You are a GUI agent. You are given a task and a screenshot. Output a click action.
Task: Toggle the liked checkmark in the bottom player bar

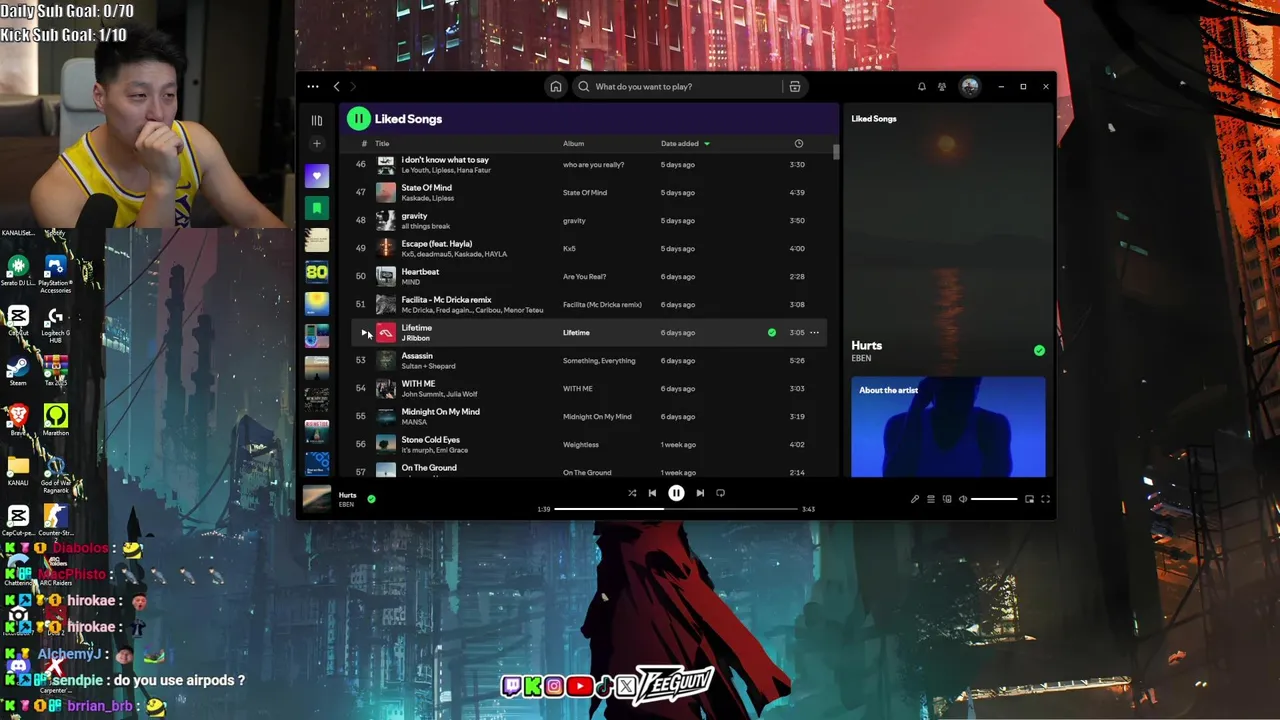[x=371, y=498]
